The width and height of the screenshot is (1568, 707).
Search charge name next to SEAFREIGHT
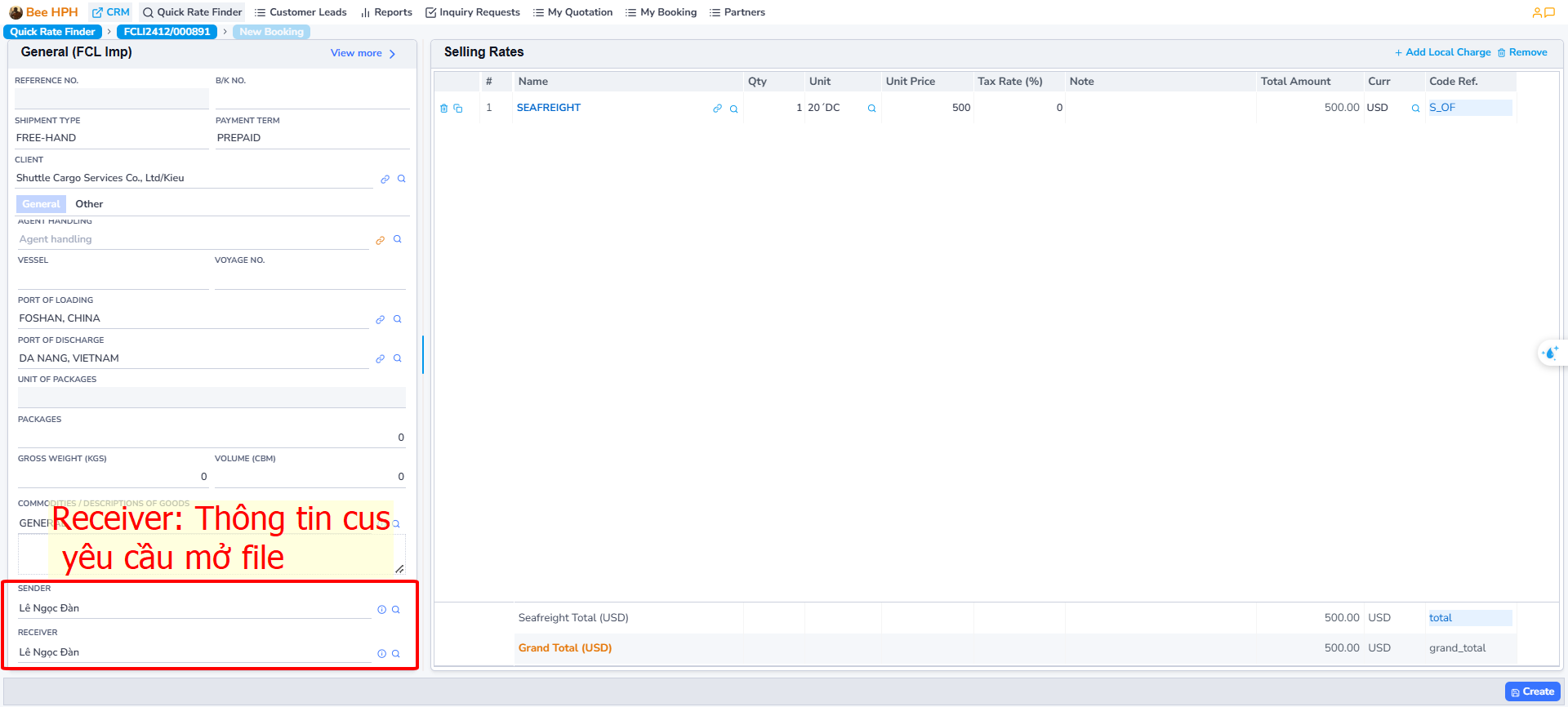click(x=734, y=109)
